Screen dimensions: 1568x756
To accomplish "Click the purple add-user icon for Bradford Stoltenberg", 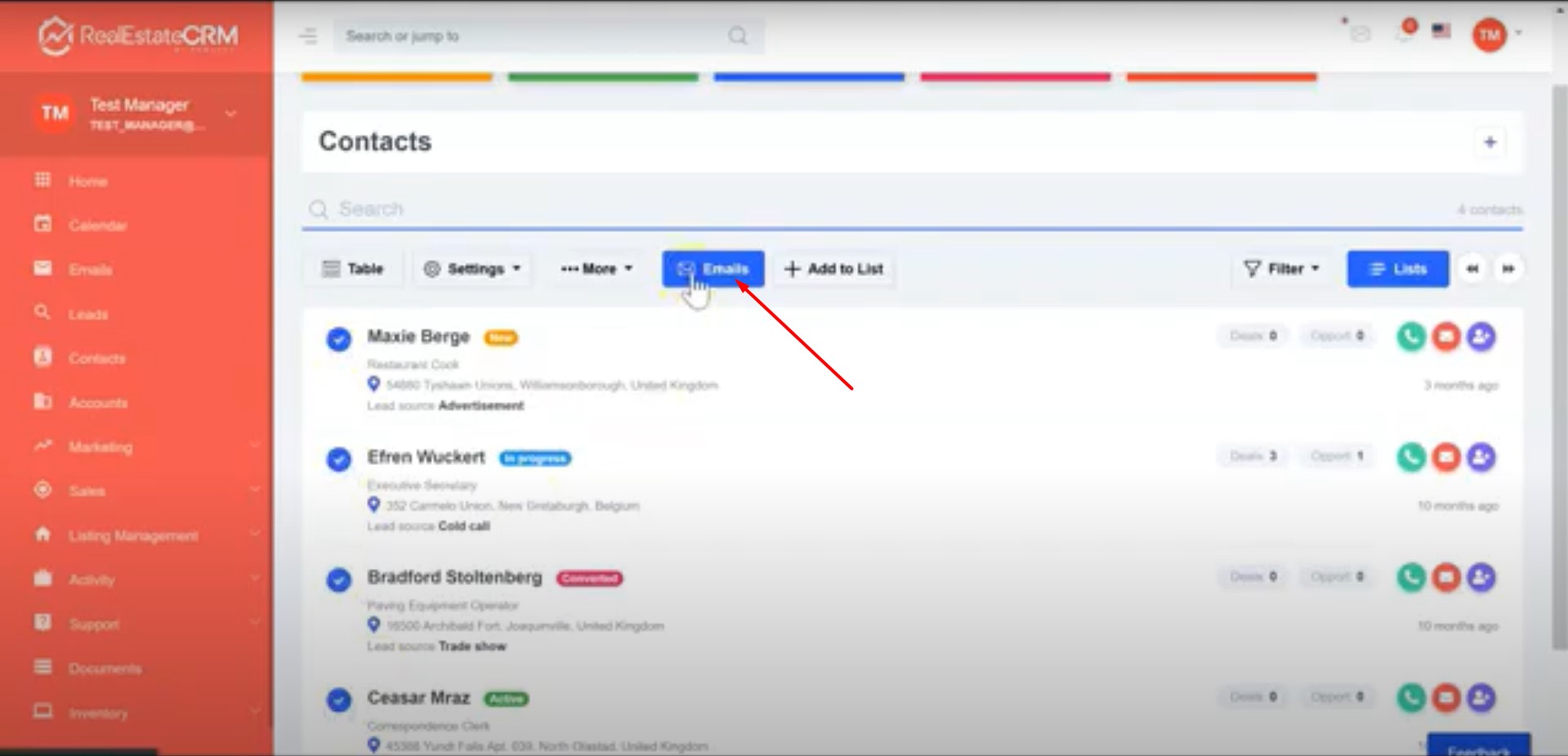I will (x=1481, y=578).
